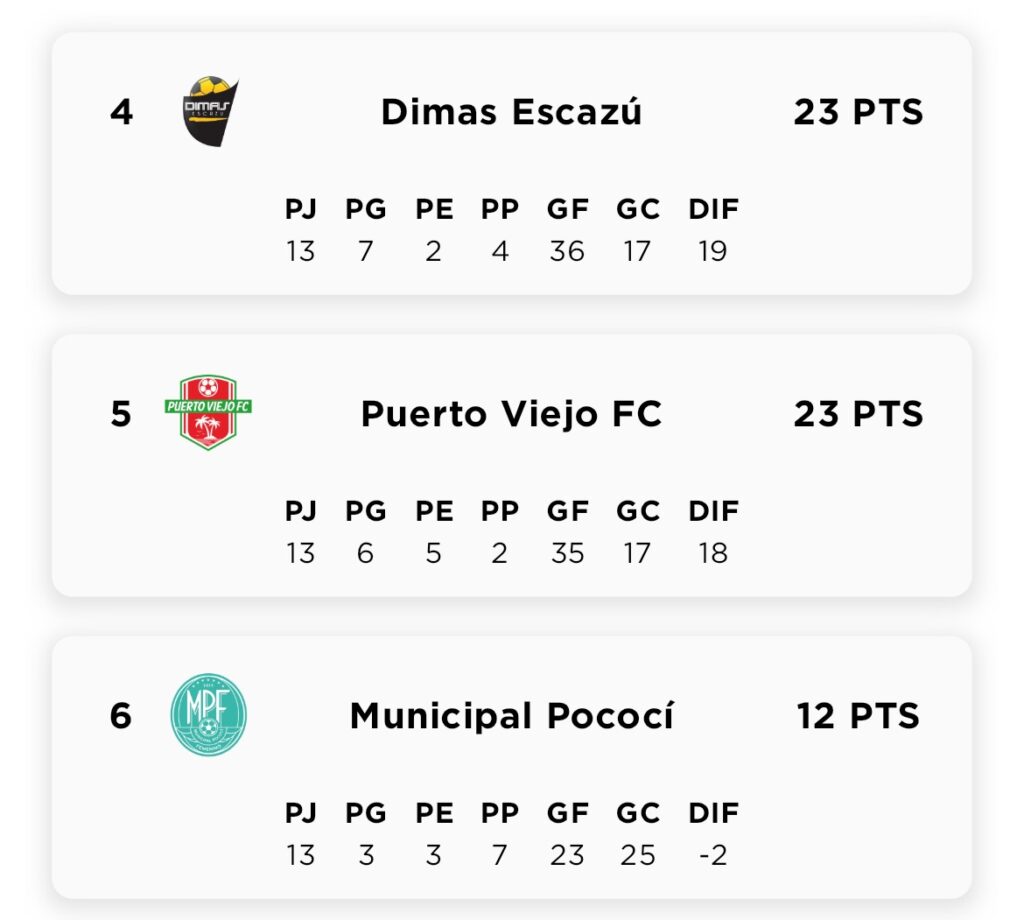Click Municipal Pococí's 12 PTS total
Image resolution: width=1024 pixels, height=920 pixels.
coord(858,716)
